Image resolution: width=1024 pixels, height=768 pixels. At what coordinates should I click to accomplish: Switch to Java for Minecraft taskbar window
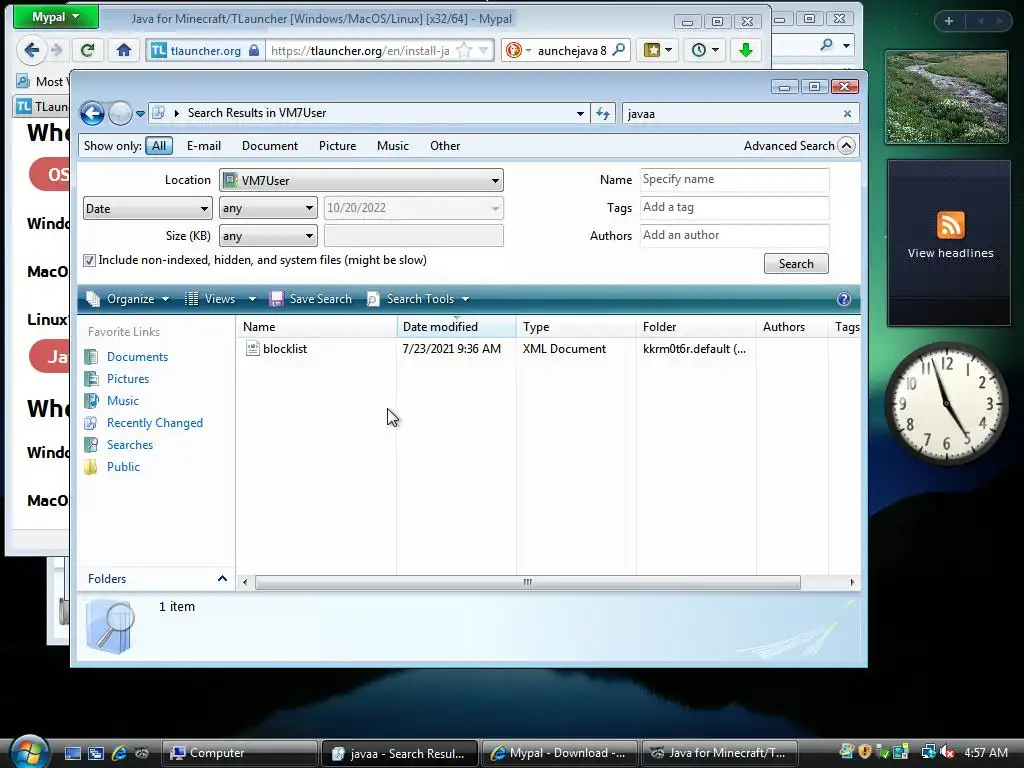click(x=720, y=753)
